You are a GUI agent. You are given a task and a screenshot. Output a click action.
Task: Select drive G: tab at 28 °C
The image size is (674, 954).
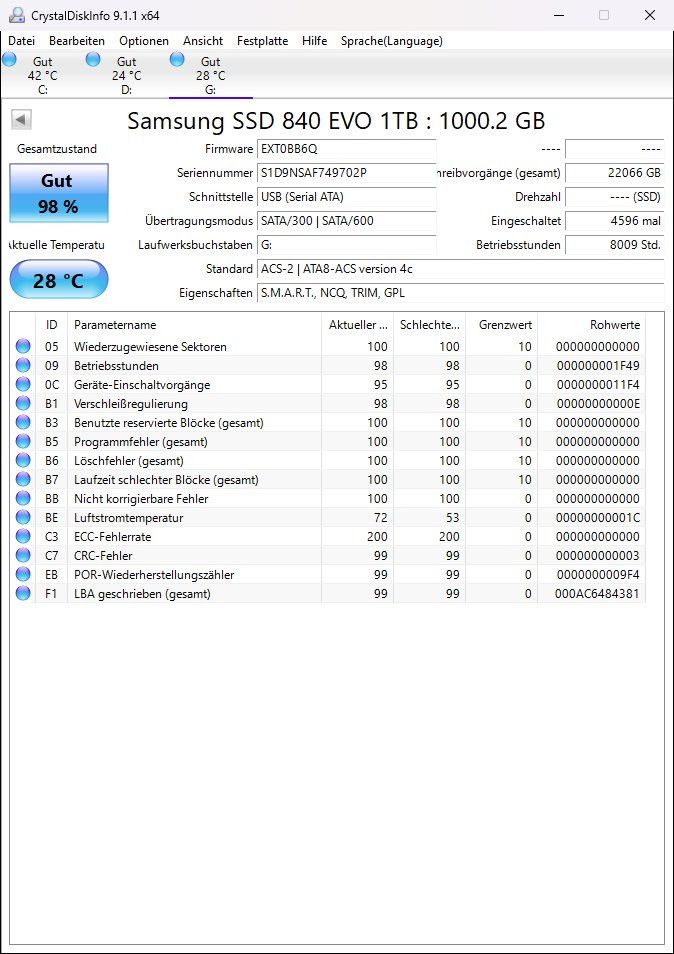(210, 75)
